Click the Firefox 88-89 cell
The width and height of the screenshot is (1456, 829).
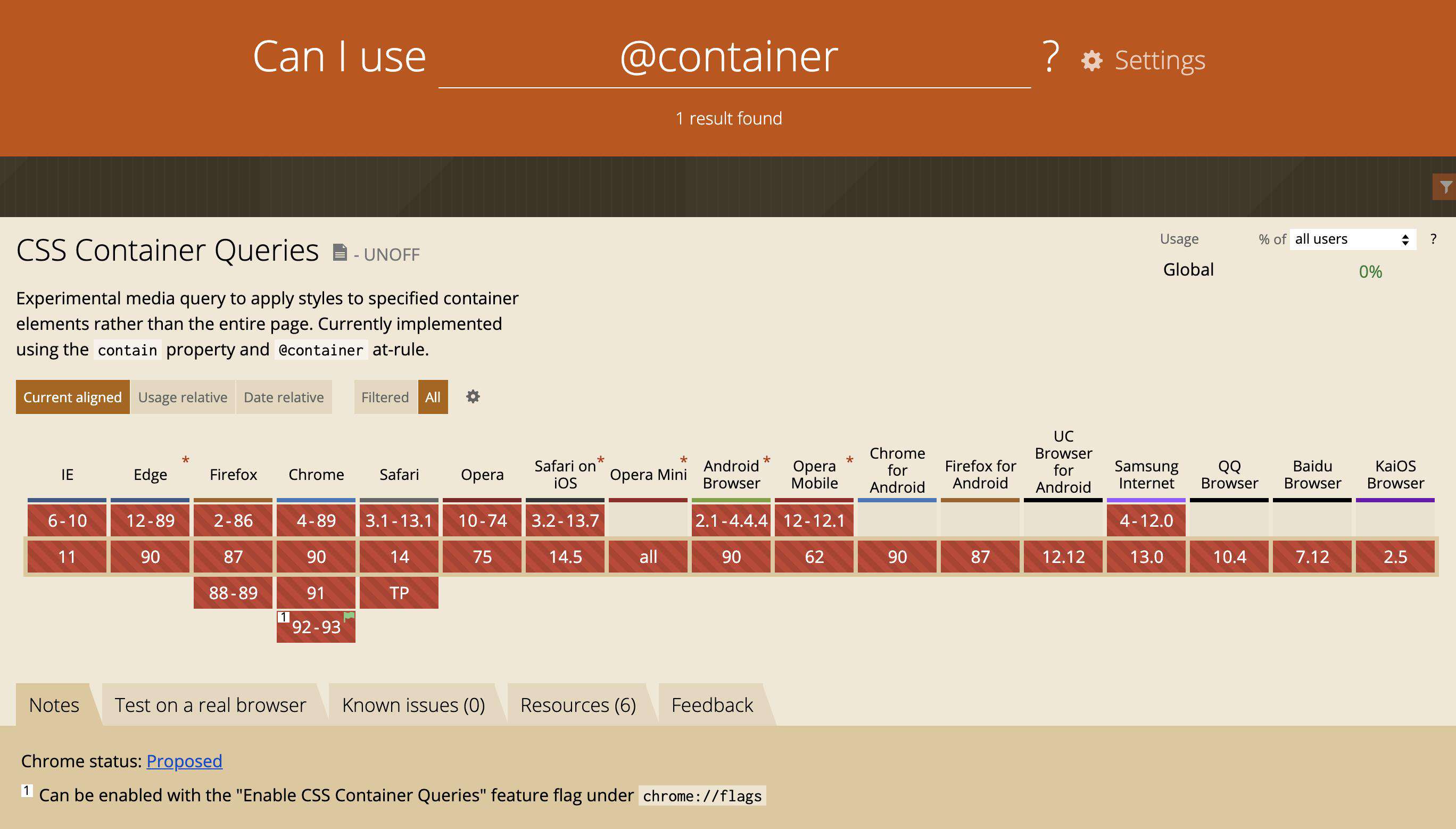tap(234, 593)
